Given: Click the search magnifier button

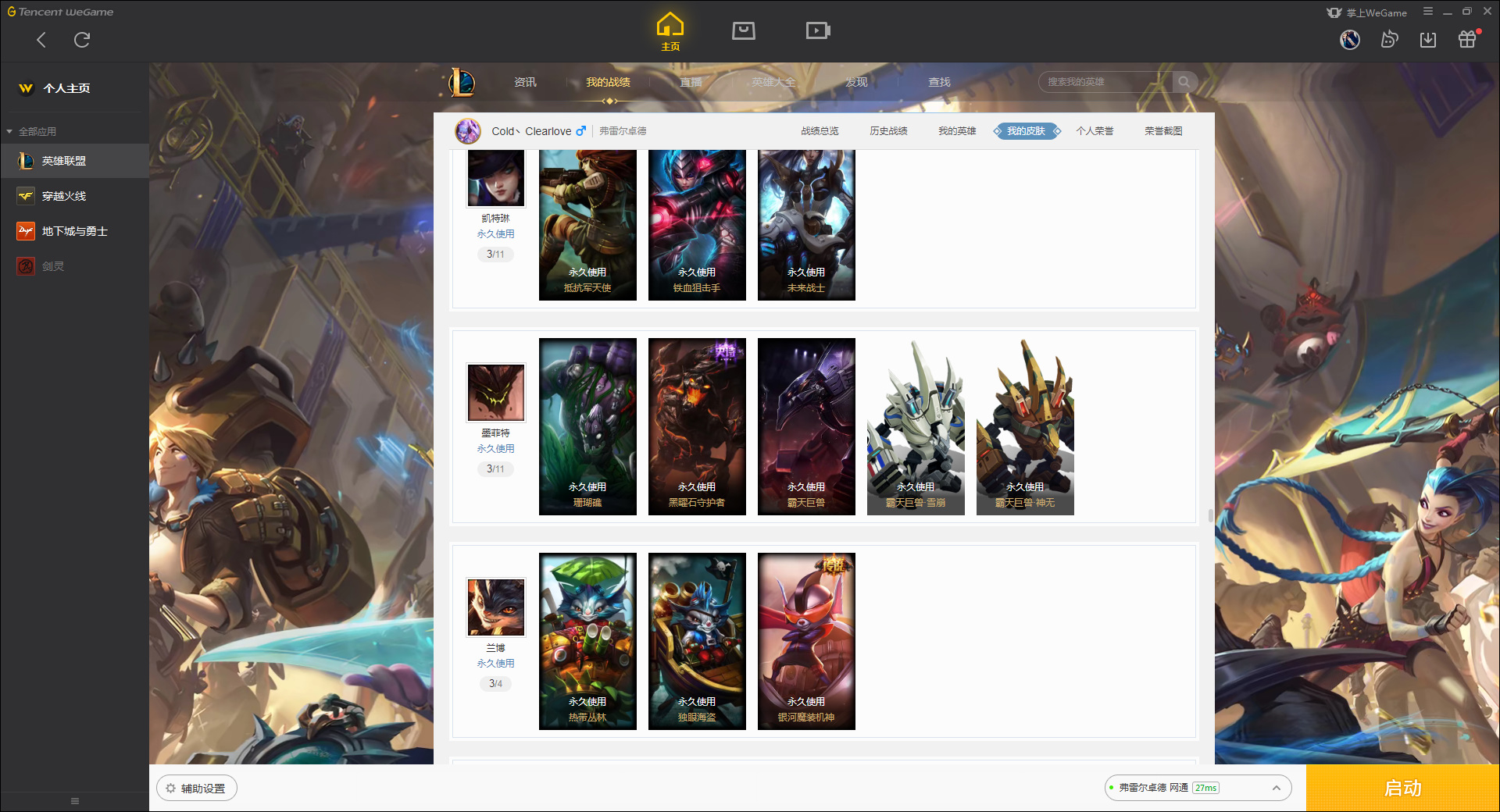Looking at the screenshot, I should coord(1184,82).
